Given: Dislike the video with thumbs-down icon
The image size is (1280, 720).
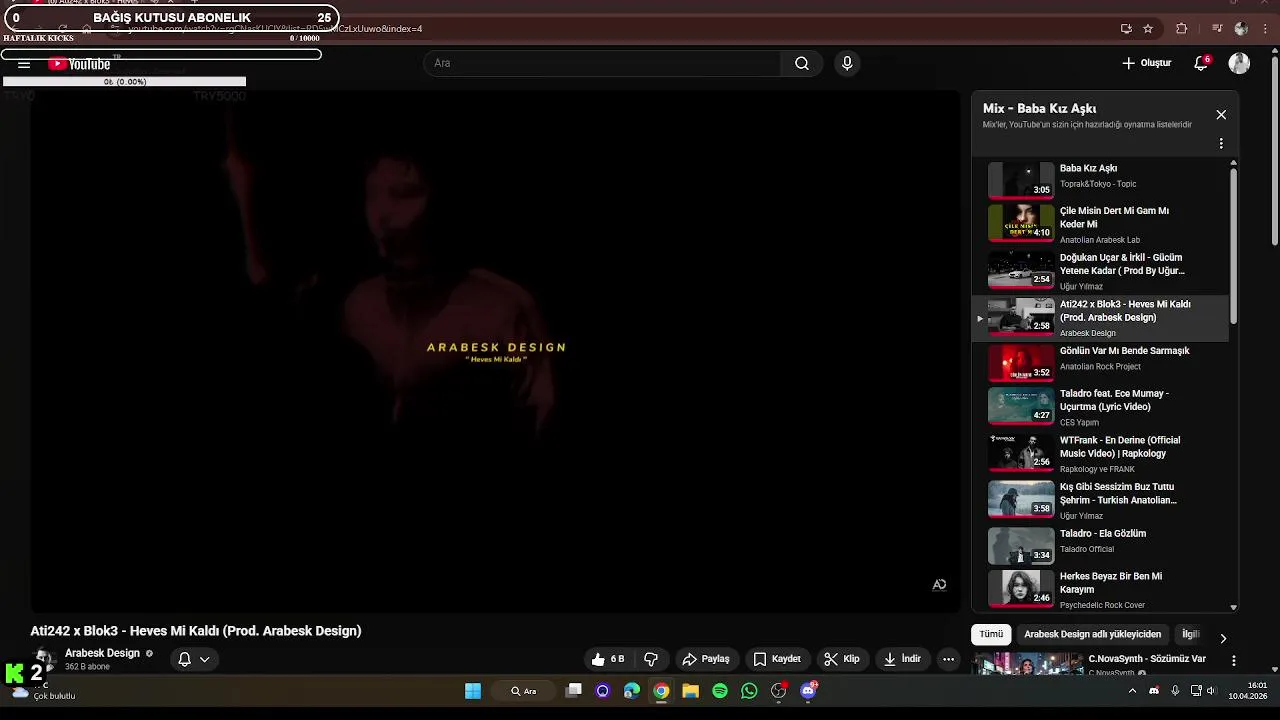Looking at the screenshot, I should [651, 659].
